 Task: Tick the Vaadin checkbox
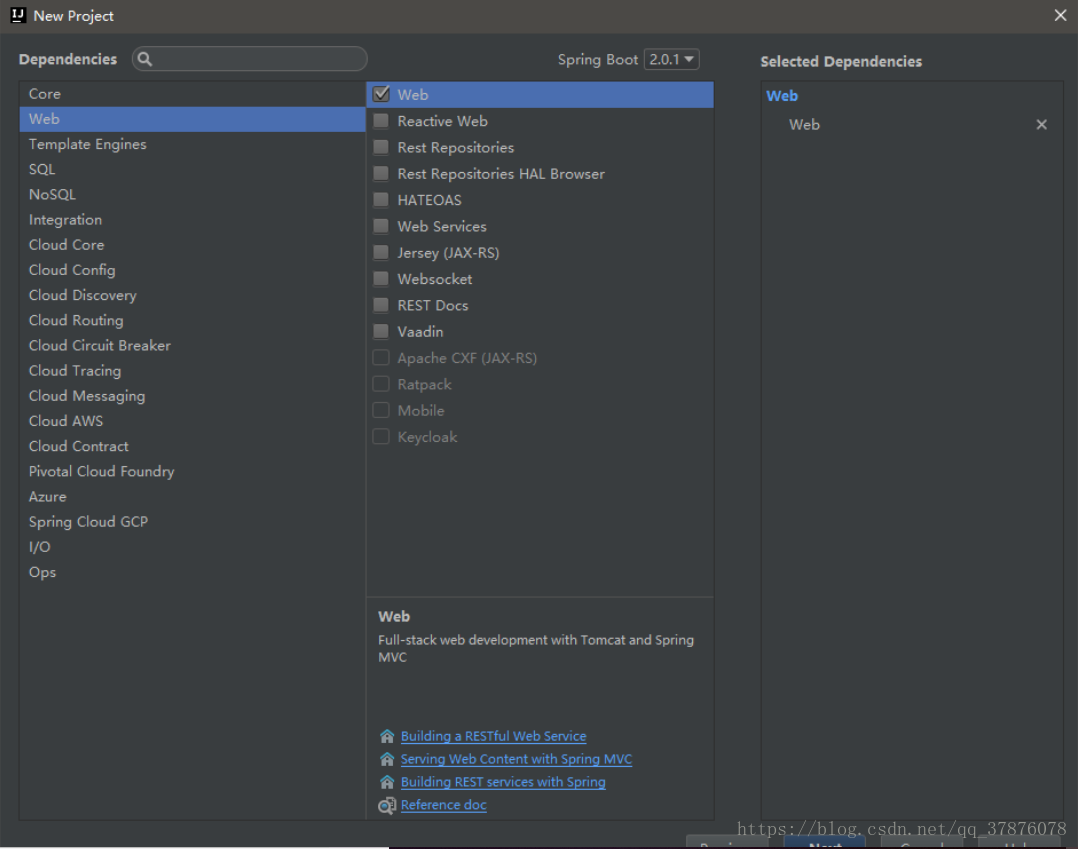381,331
